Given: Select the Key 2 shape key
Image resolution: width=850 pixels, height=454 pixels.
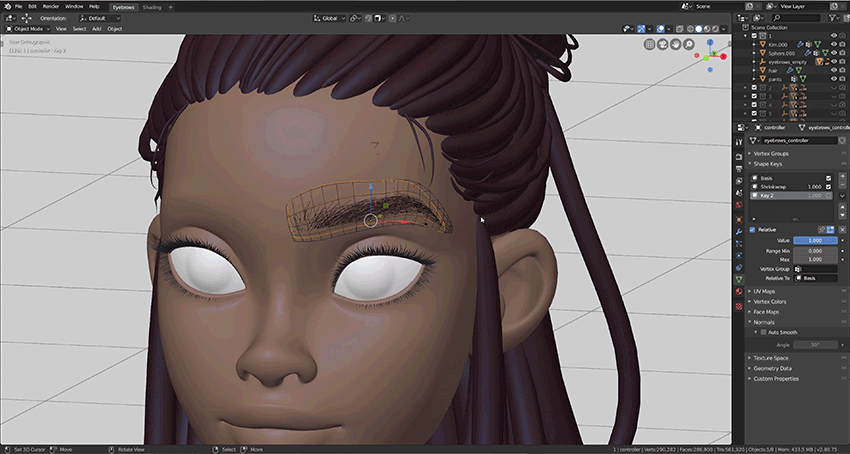Looking at the screenshot, I should click(791, 195).
